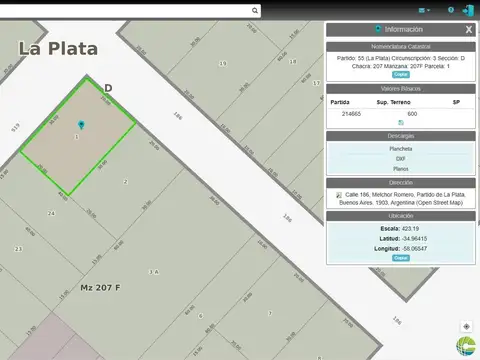The width and height of the screenshot is (480, 360).
Task: Copy the Nomenclatura Catastral with Copiar
Action: click(x=401, y=74)
